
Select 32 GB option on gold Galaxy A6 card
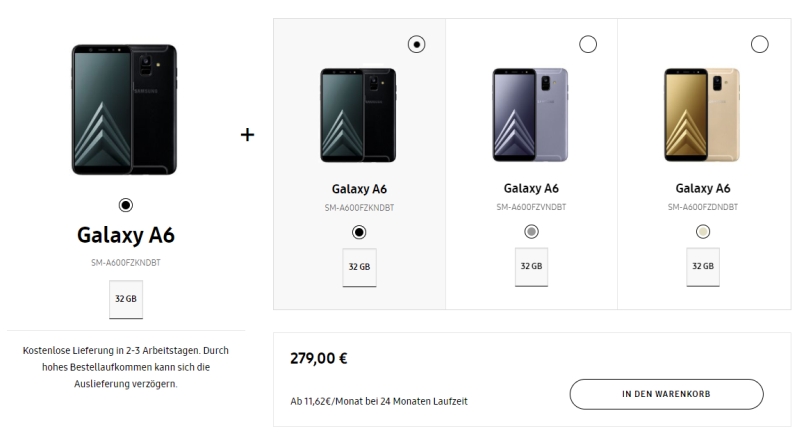(x=703, y=267)
